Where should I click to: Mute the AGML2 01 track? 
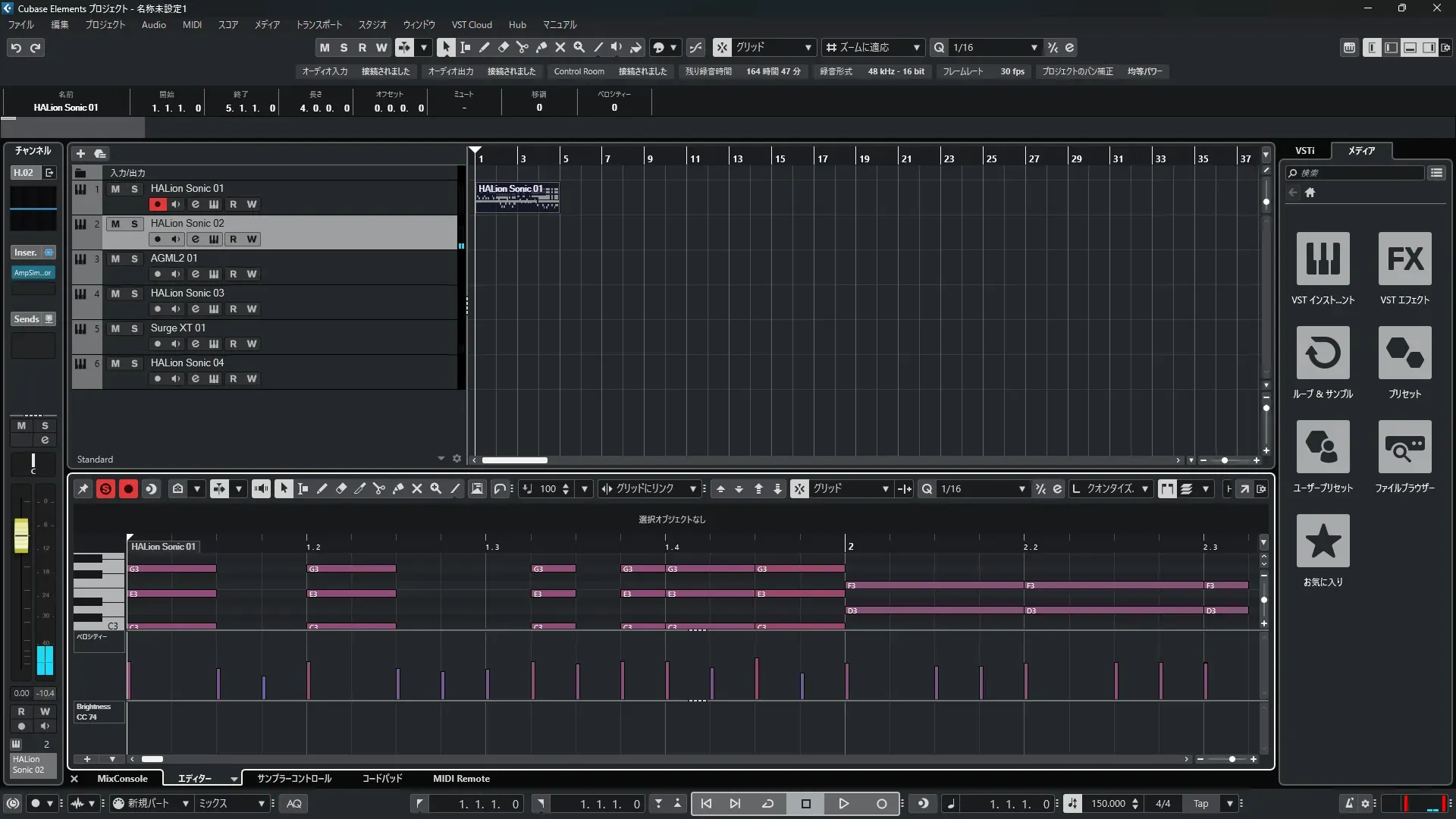coord(115,259)
